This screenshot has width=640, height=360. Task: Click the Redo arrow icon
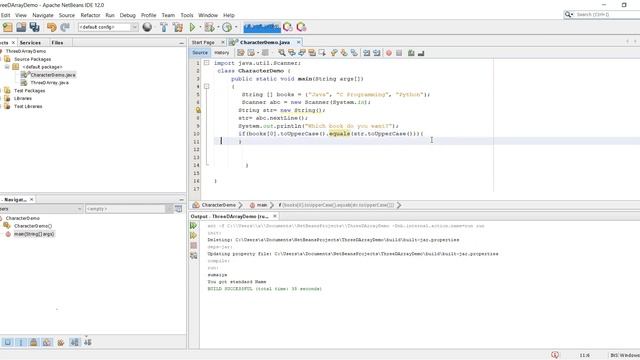(x=65, y=27)
